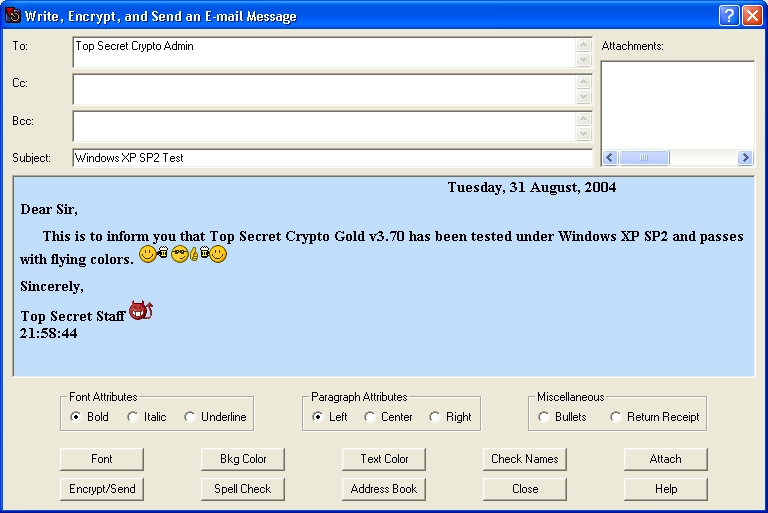
Task: Click the red devil emoticon after Top Secret Staff
Action: pyautogui.click(x=141, y=310)
